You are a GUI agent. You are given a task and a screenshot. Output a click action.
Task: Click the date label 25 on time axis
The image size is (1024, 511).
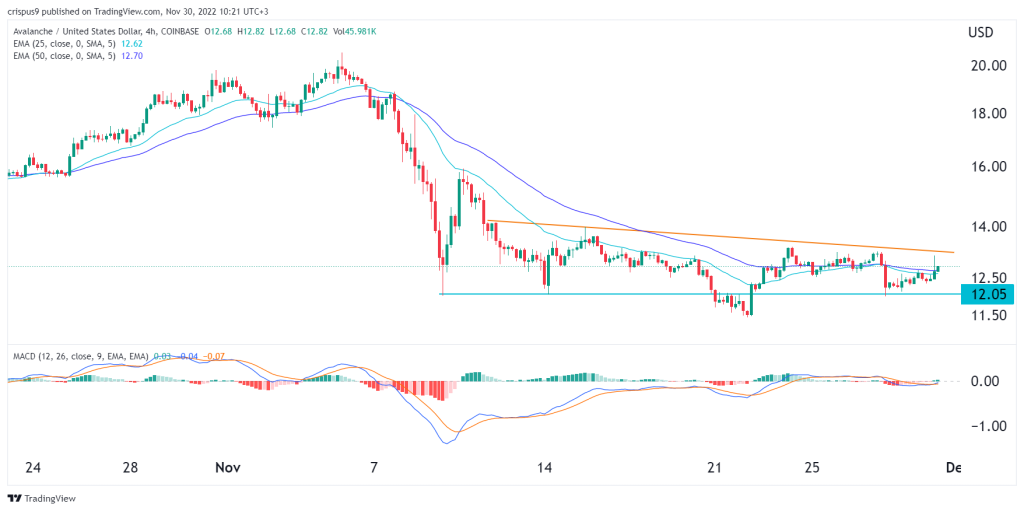point(812,468)
